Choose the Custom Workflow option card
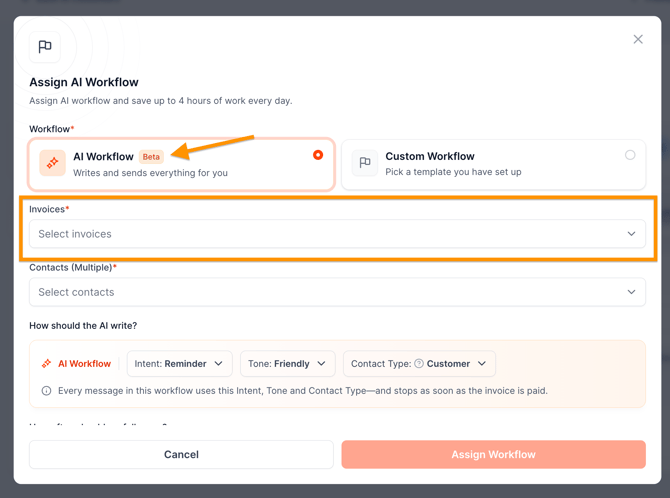Screen dimensions: 670x498 (494, 165)
